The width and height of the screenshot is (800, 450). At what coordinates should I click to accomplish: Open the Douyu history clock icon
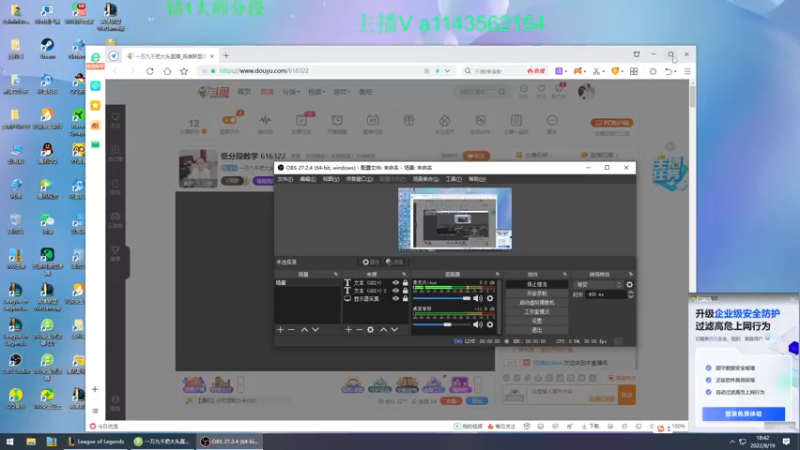point(523,89)
